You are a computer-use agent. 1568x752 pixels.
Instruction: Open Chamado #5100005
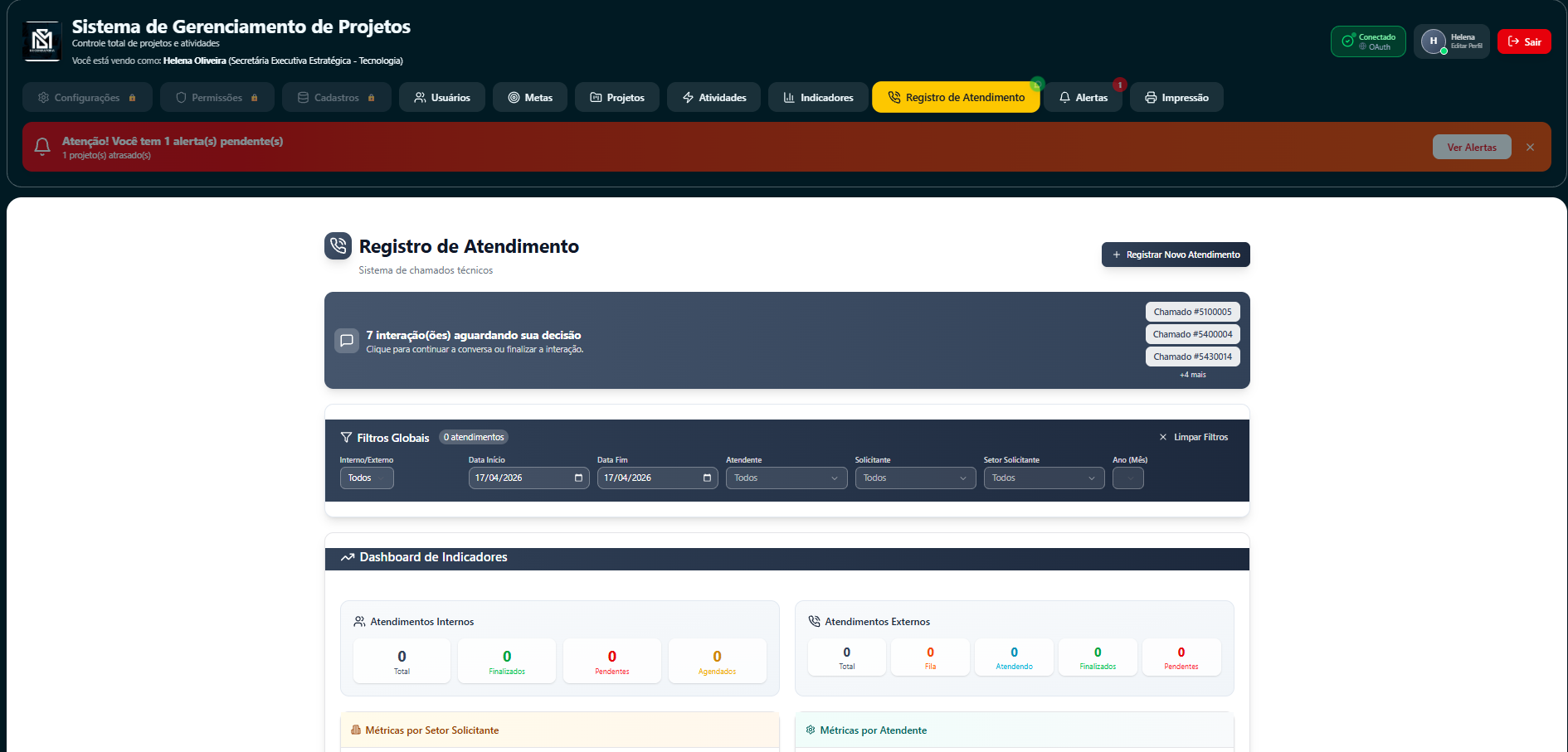point(1192,312)
